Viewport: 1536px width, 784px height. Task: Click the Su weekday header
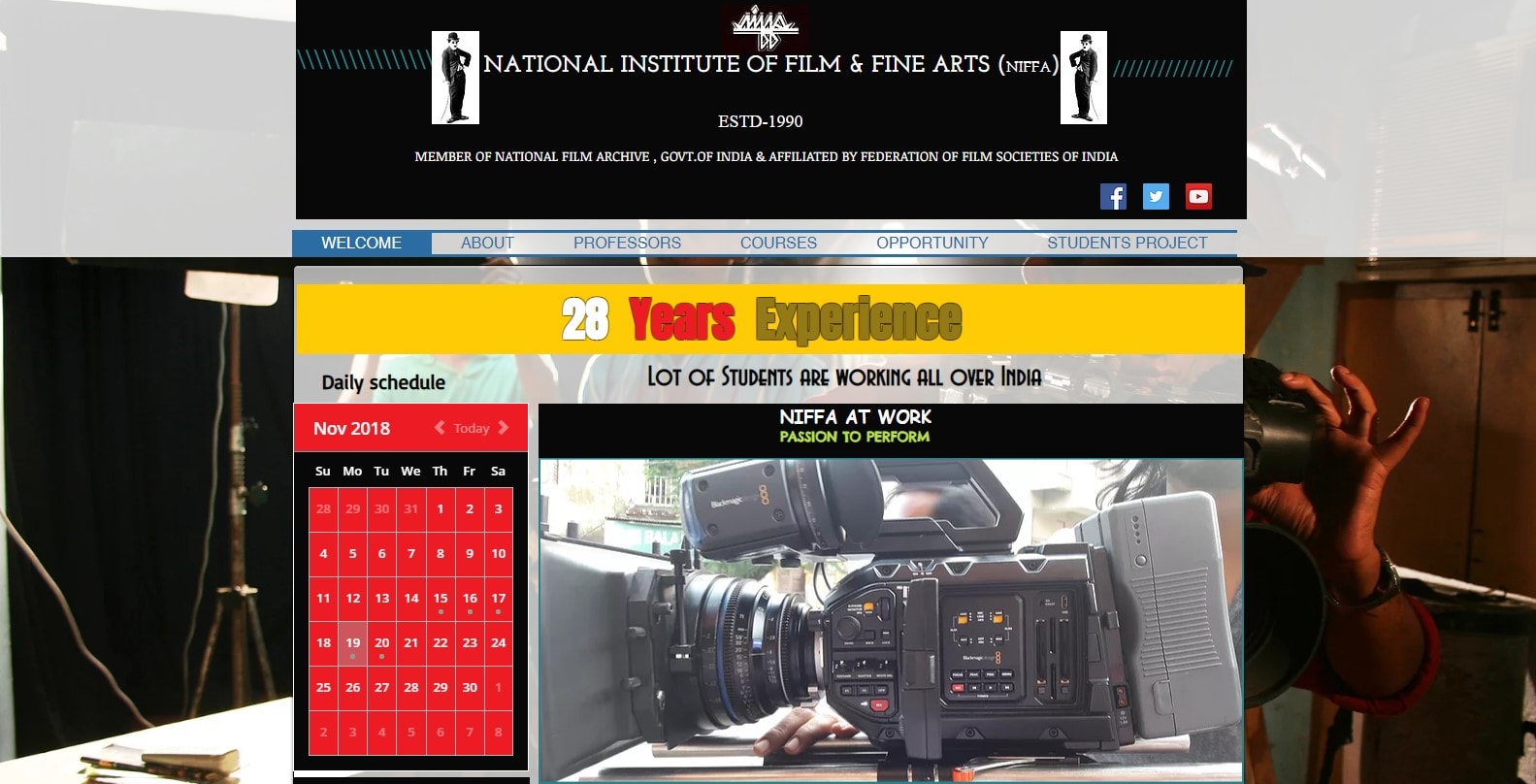pyautogui.click(x=323, y=471)
